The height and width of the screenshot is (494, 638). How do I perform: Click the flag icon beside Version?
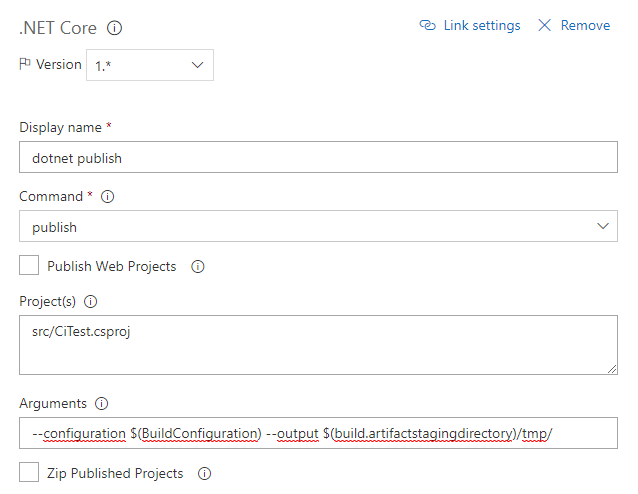pos(25,64)
